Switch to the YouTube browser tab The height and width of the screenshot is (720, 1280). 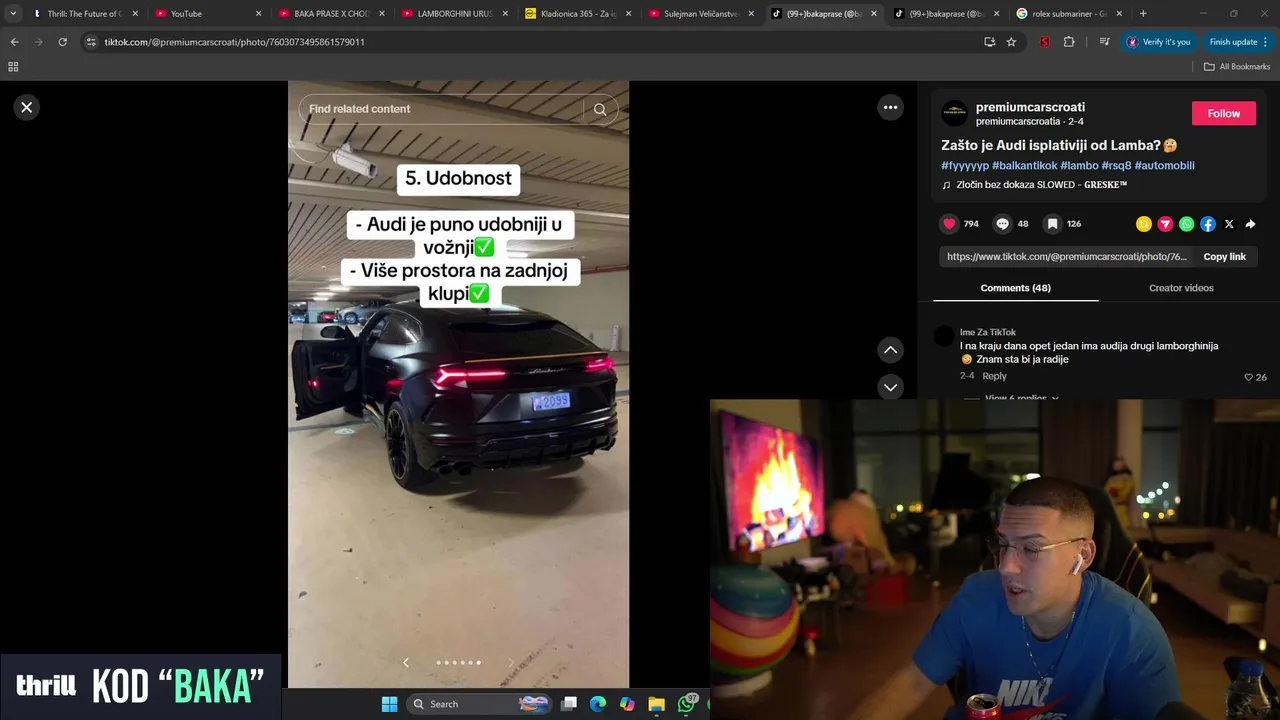pyautogui.click(x=208, y=14)
